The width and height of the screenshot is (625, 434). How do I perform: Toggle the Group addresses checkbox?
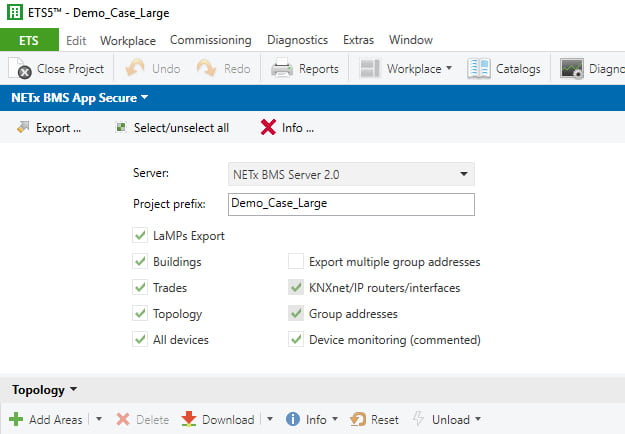coord(296,313)
